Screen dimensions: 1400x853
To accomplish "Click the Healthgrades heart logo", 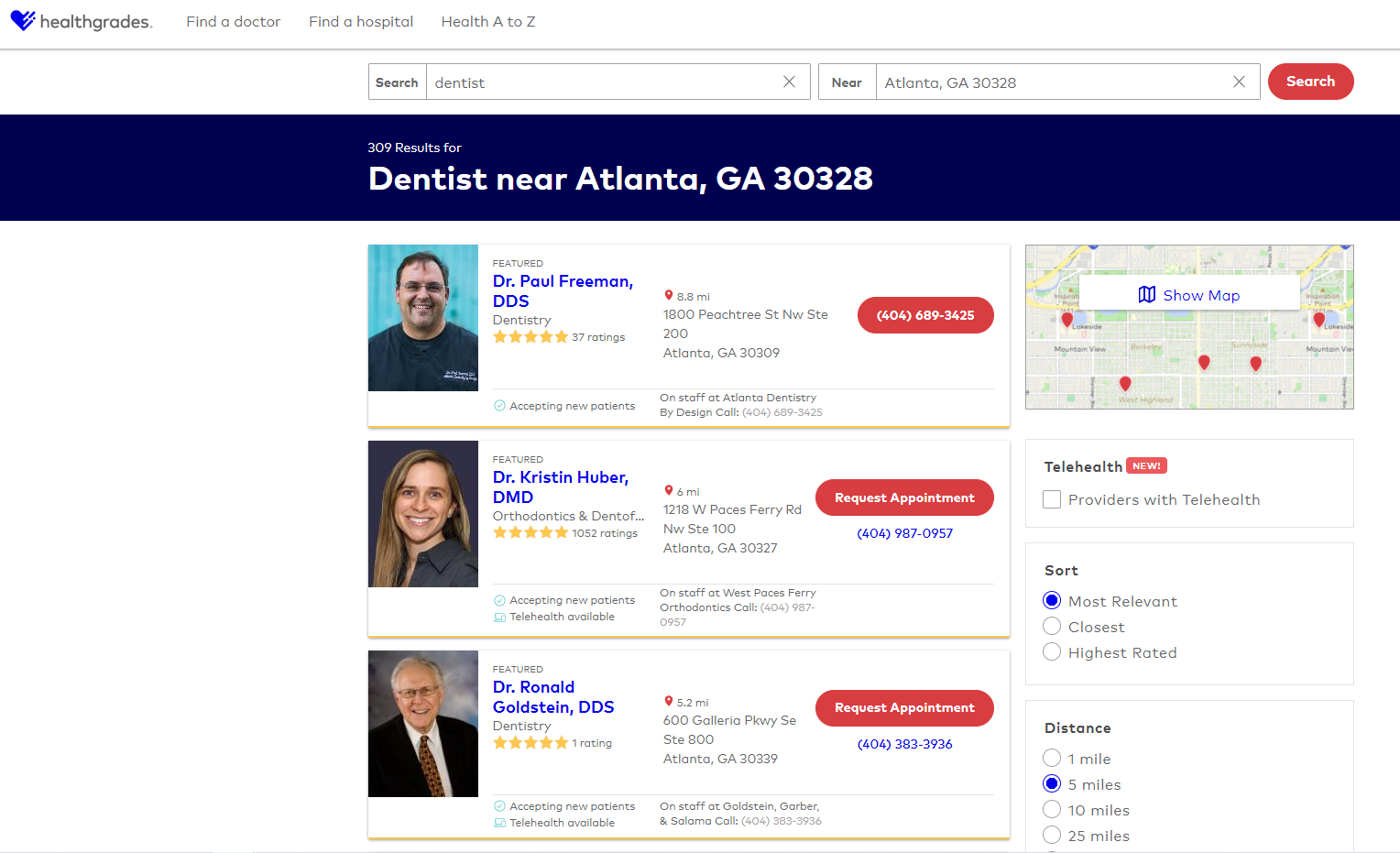I will tap(23, 20).
